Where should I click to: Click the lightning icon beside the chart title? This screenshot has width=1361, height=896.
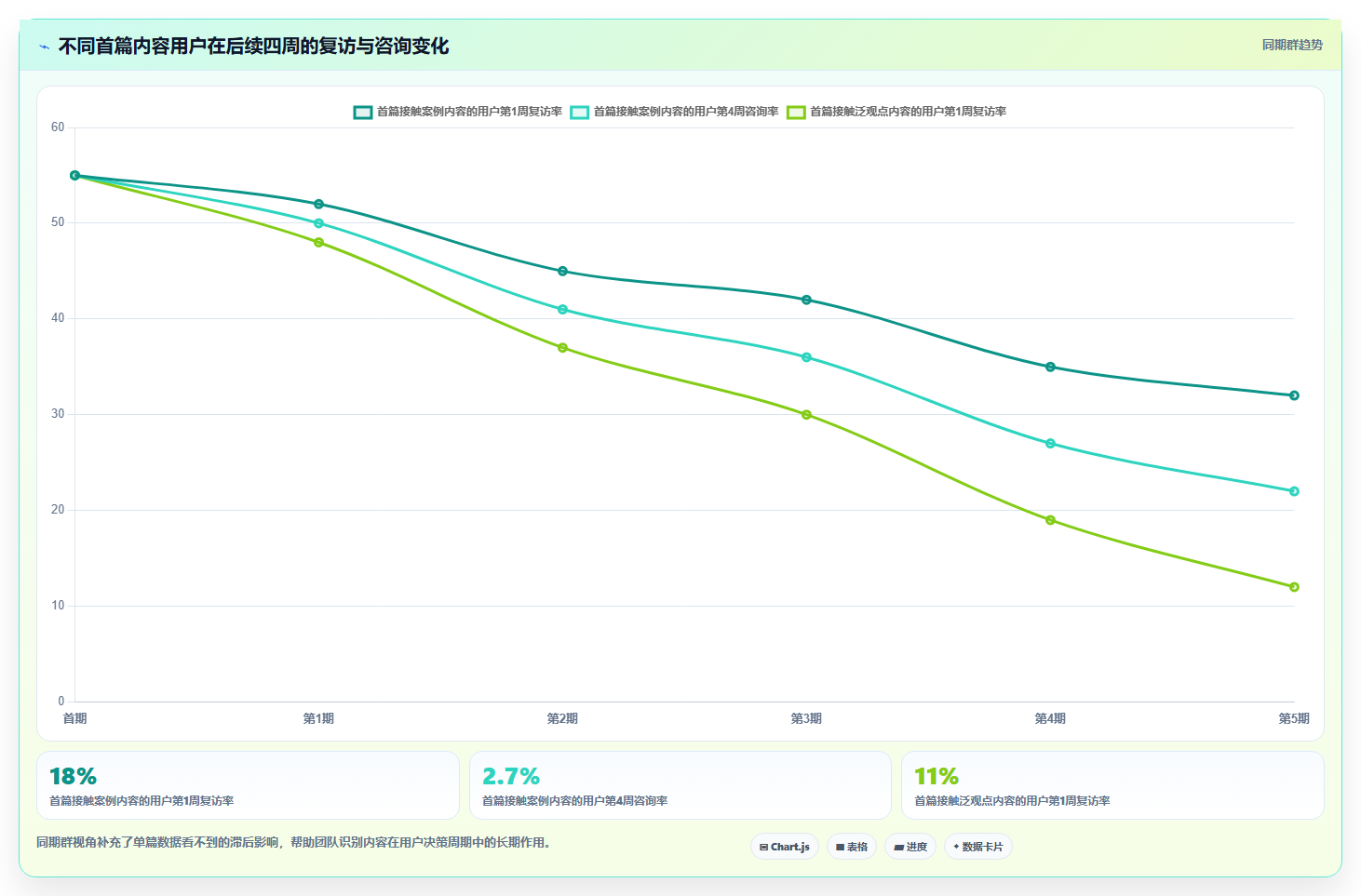click(x=45, y=47)
